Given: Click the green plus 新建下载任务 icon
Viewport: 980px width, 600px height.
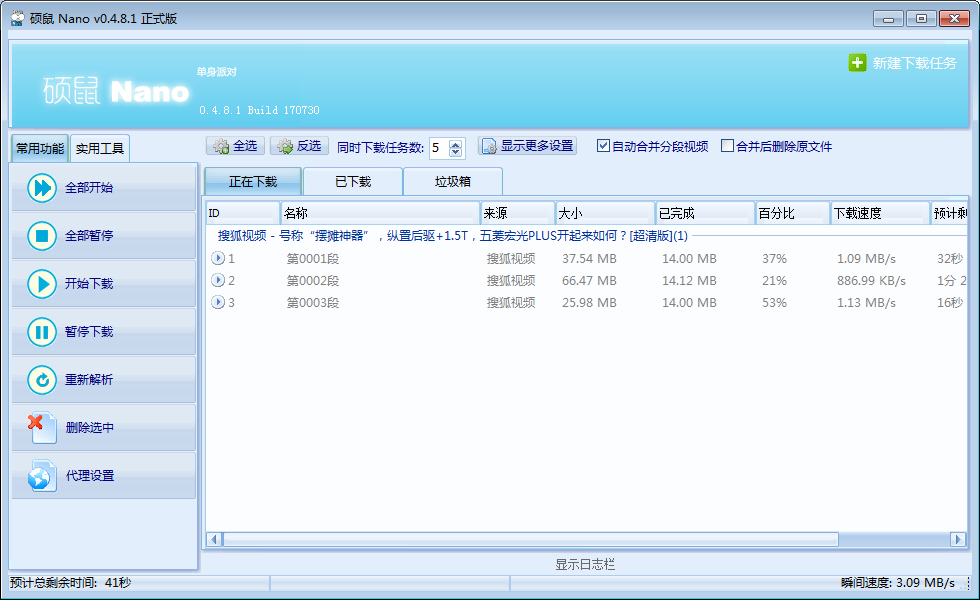Looking at the screenshot, I should coord(857,62).
